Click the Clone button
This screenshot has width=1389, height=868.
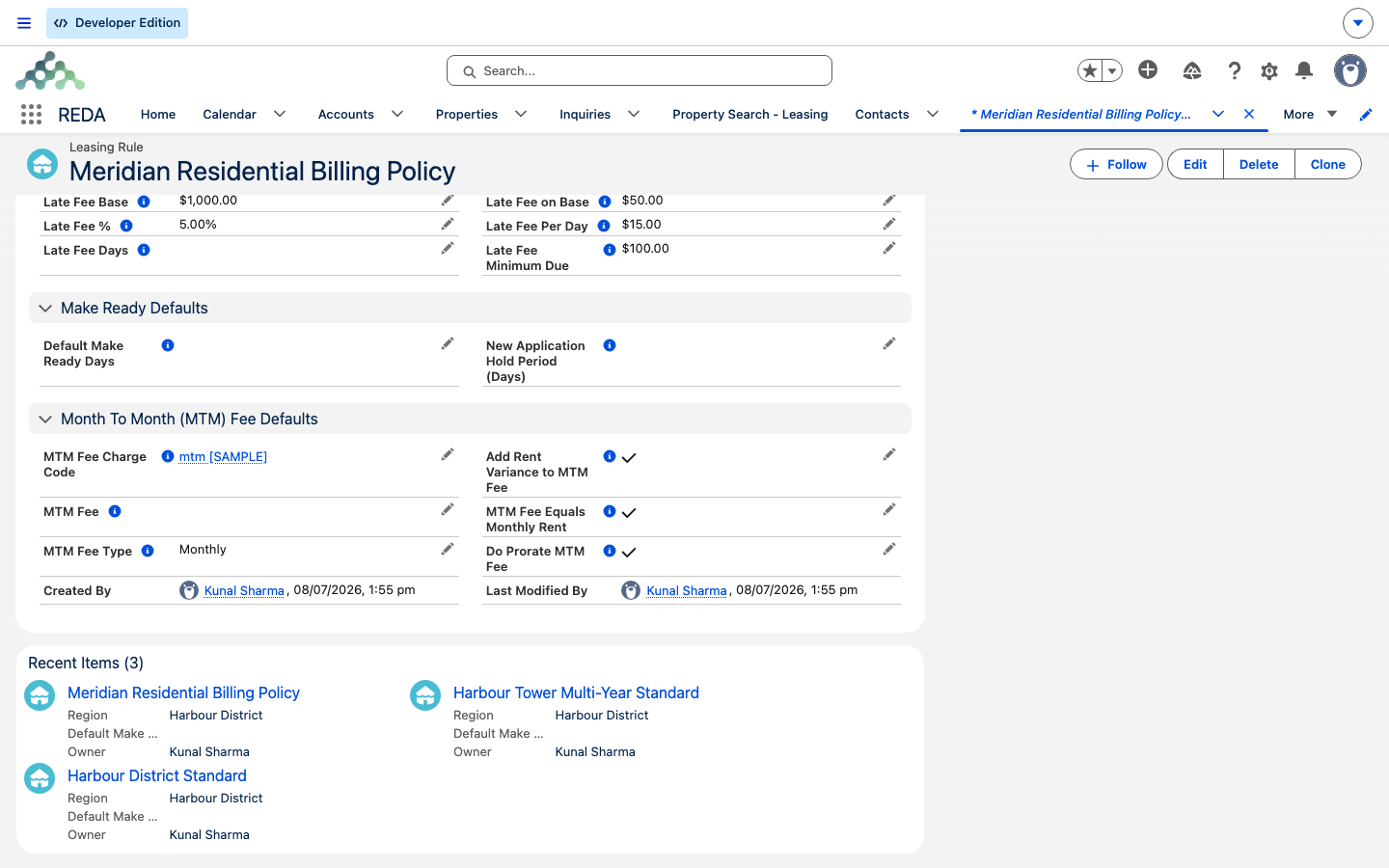1327,164
